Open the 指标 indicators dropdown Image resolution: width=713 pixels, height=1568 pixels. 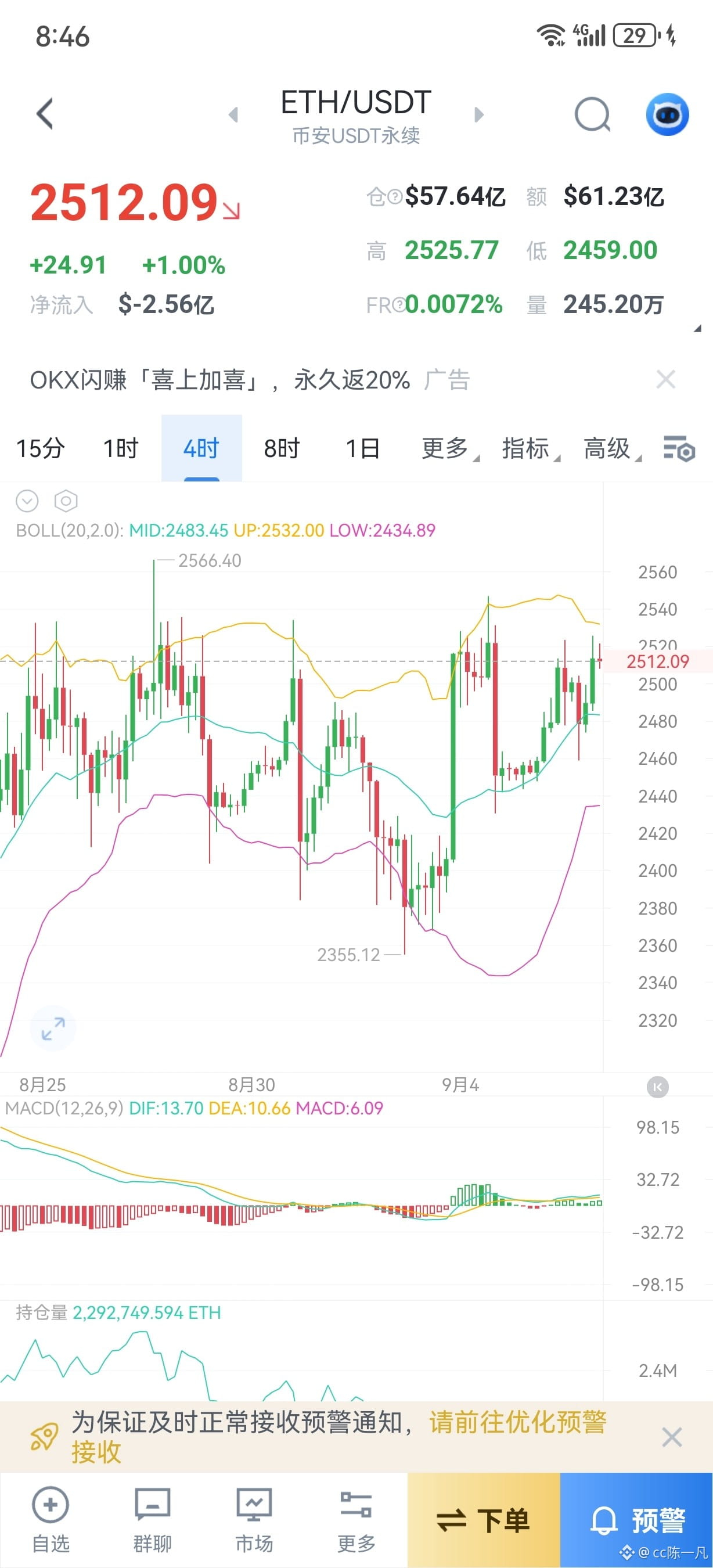click(531, 448)
